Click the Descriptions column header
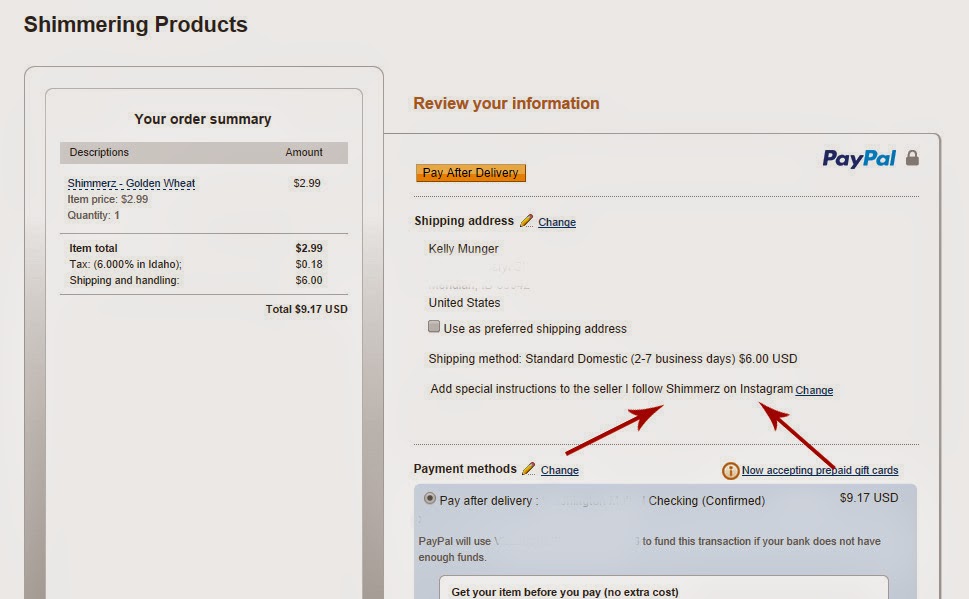This screenshot has height=599, width=969. pos(99,153)
